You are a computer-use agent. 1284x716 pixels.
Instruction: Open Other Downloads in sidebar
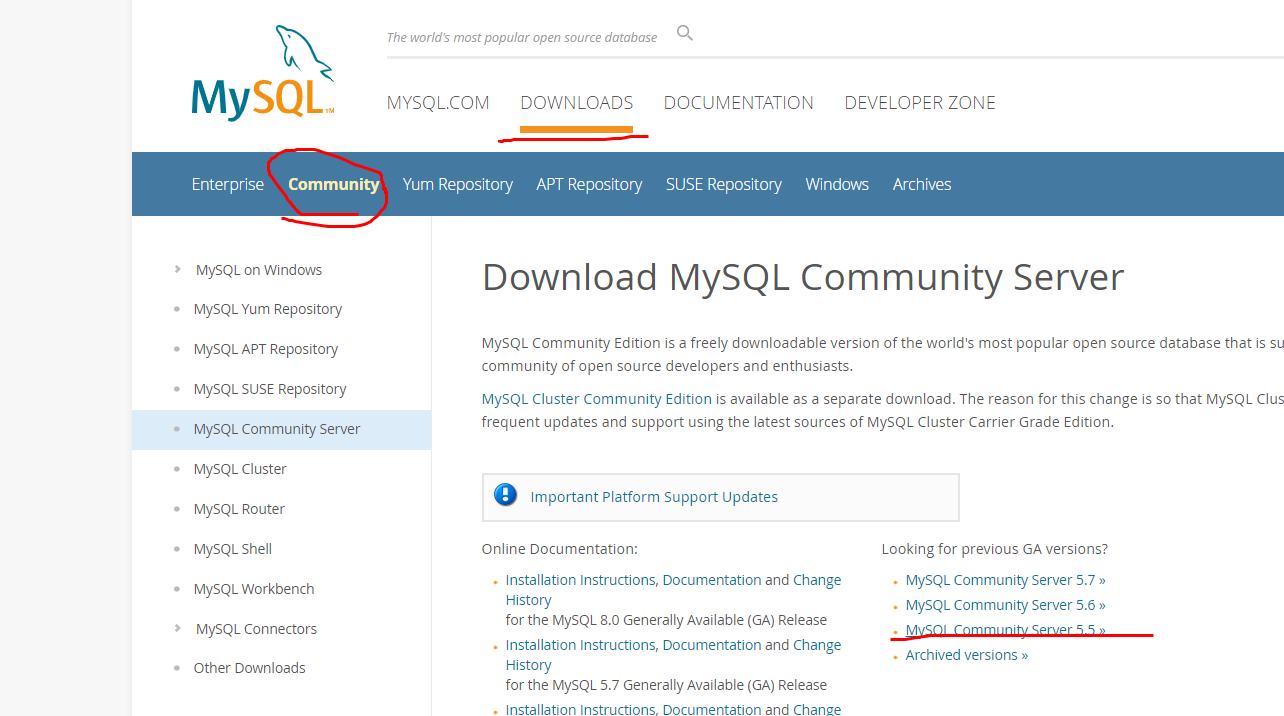(250, 668)
